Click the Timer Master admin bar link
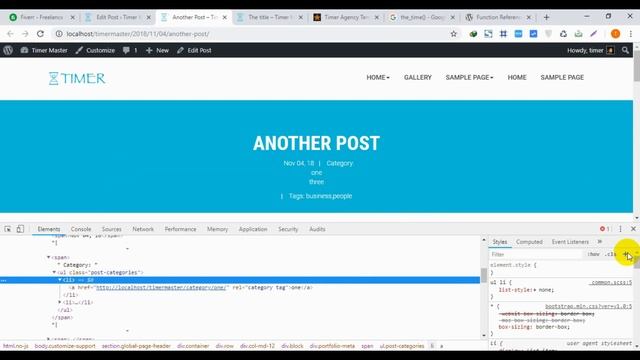Screen dimensions: 640x360 coord(44,50)
